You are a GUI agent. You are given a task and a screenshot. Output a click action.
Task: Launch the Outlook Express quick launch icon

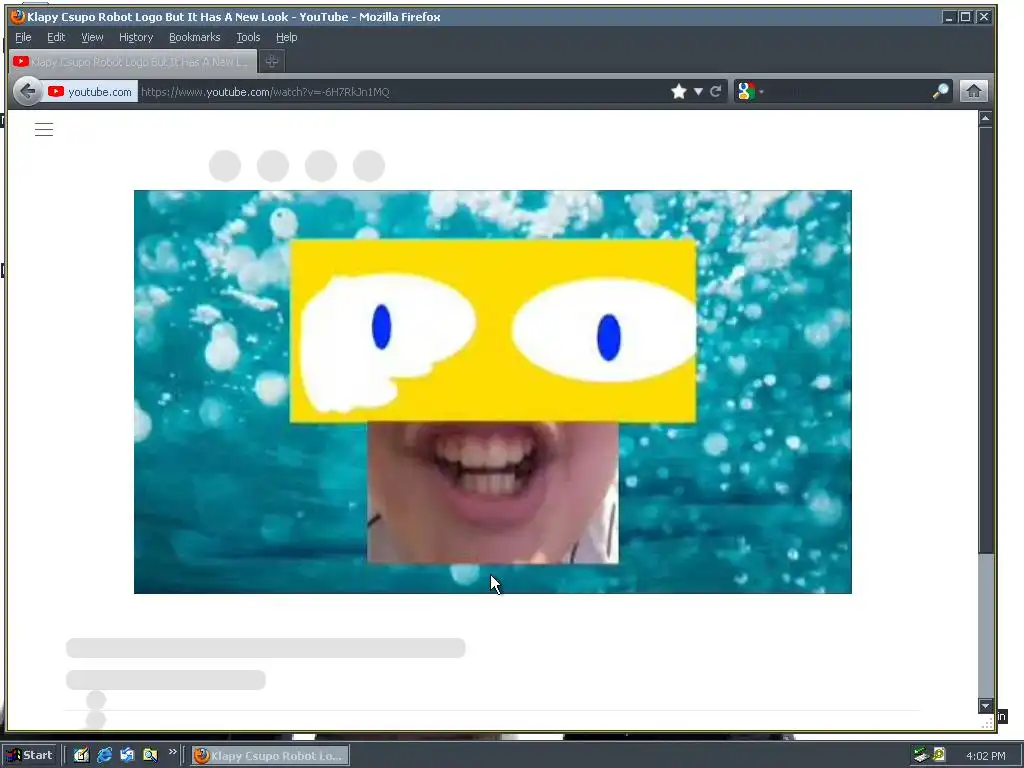[127, 755]
